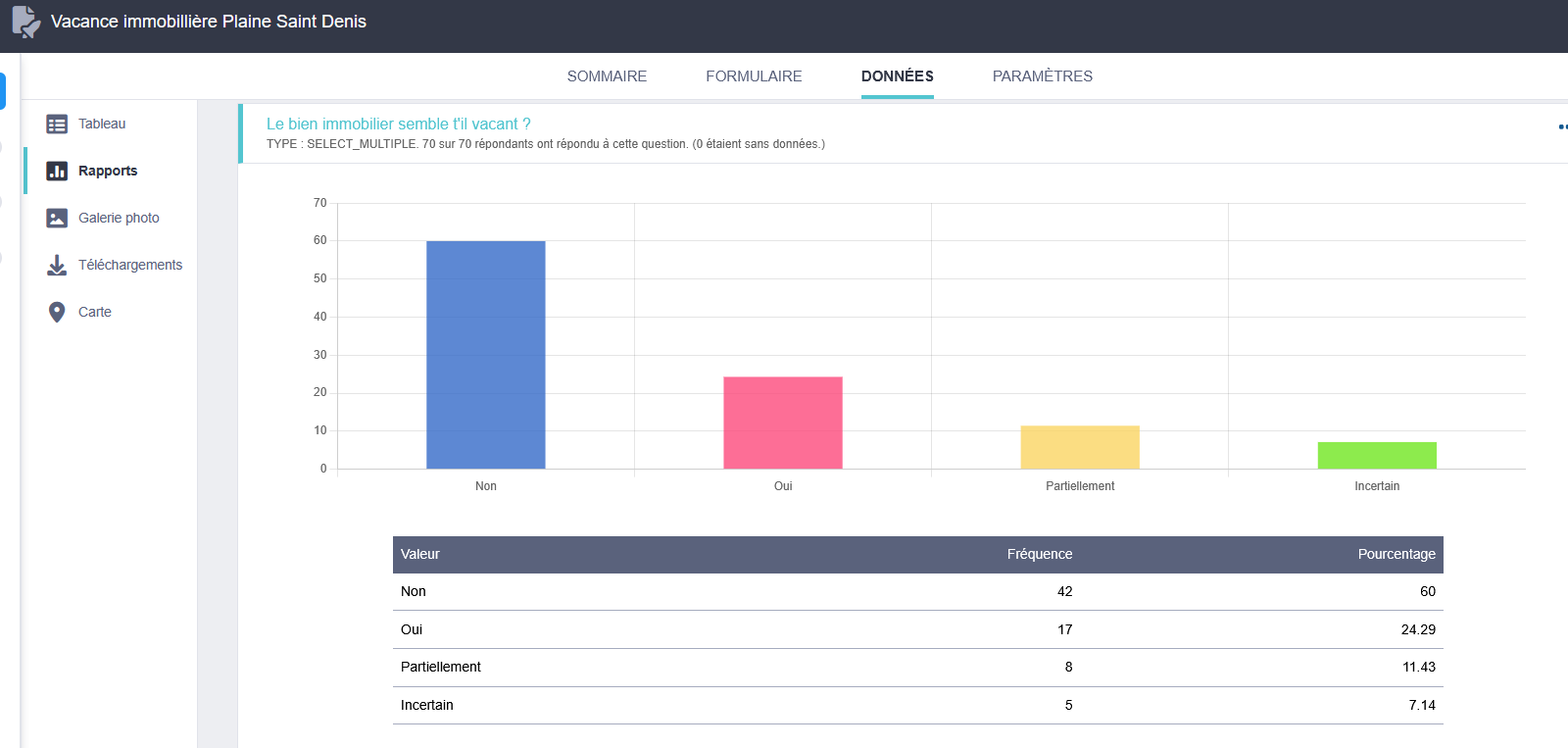Click the Pourcentage column header
The image size is (1568, 748).
(1396, 555)
